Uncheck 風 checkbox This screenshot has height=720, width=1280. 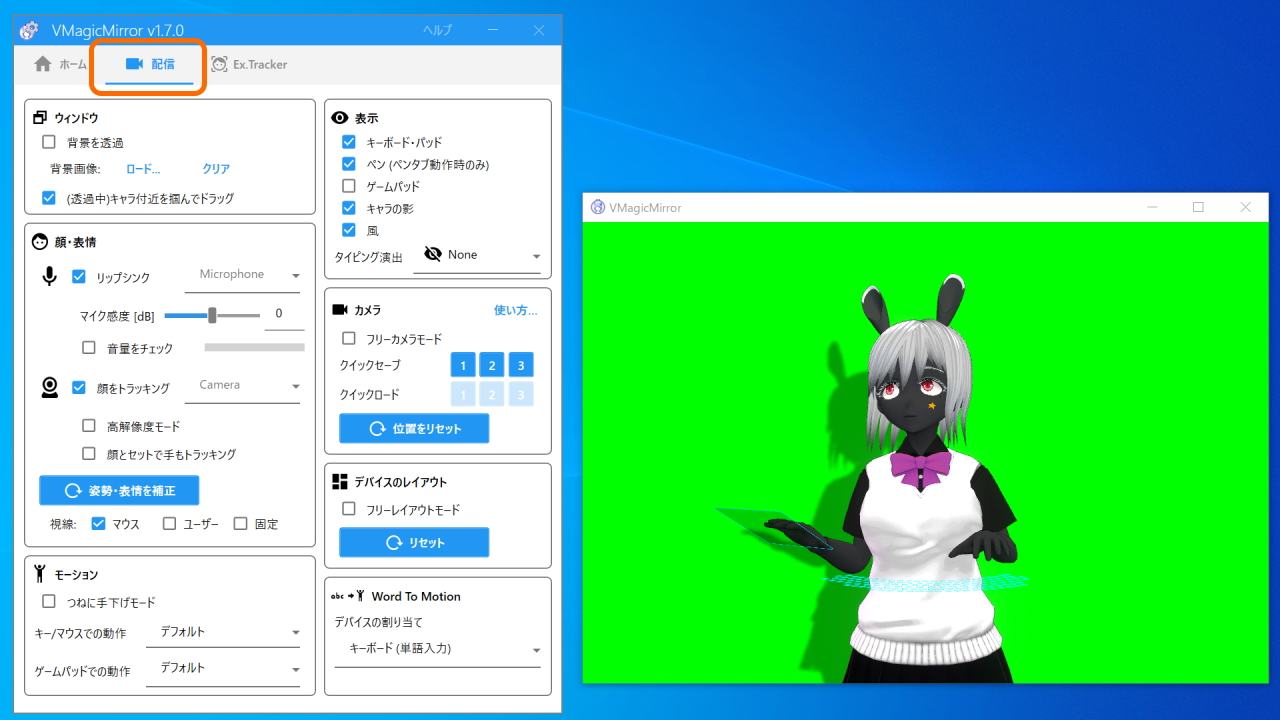(349, 230)
